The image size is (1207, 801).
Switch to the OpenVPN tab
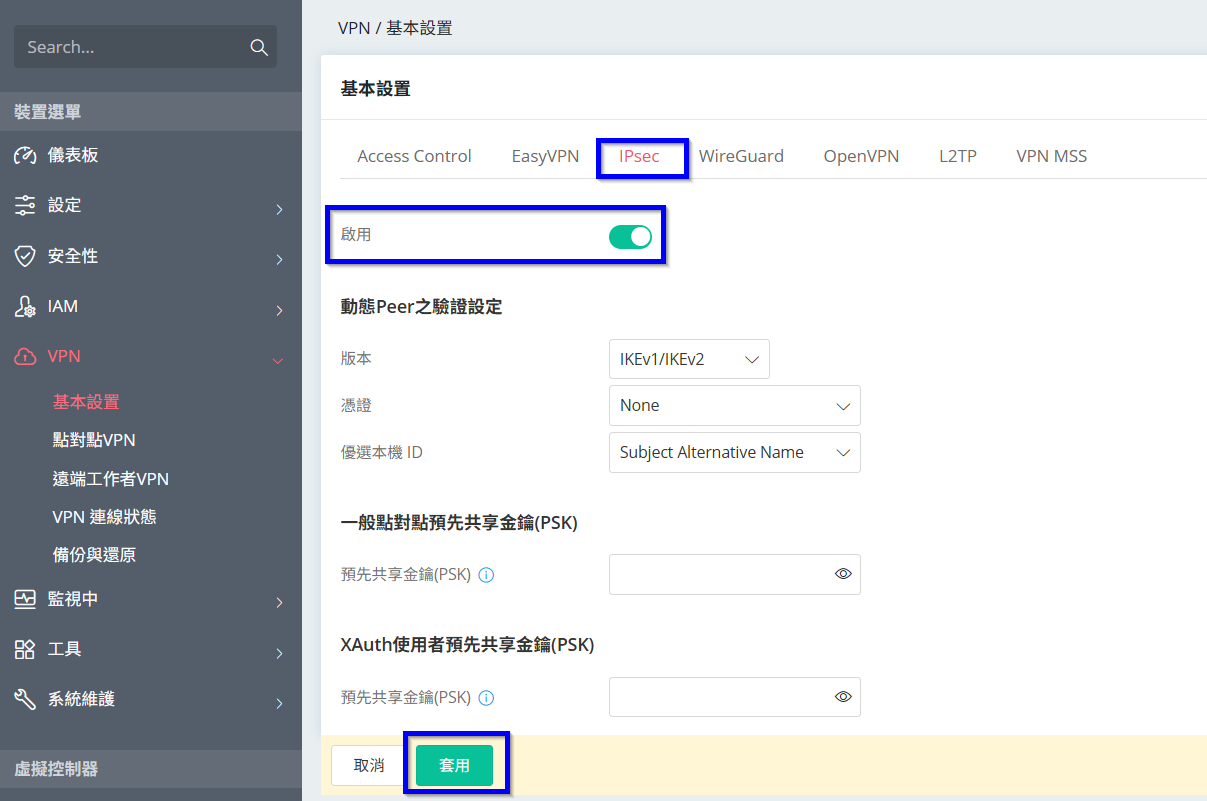coord(861,156)
